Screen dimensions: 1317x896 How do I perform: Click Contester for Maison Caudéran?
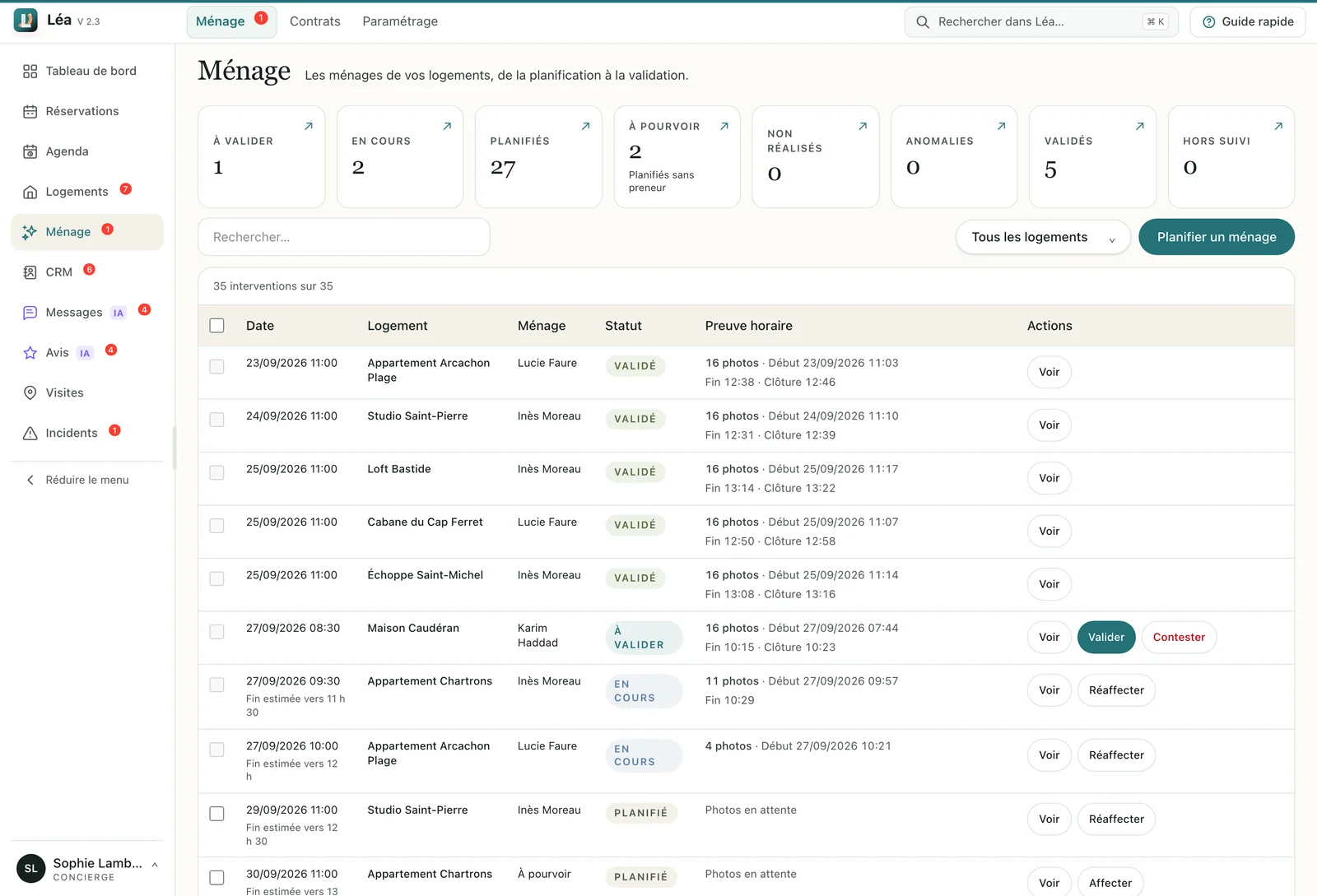pyautogui.click(x=1179, y=638)
